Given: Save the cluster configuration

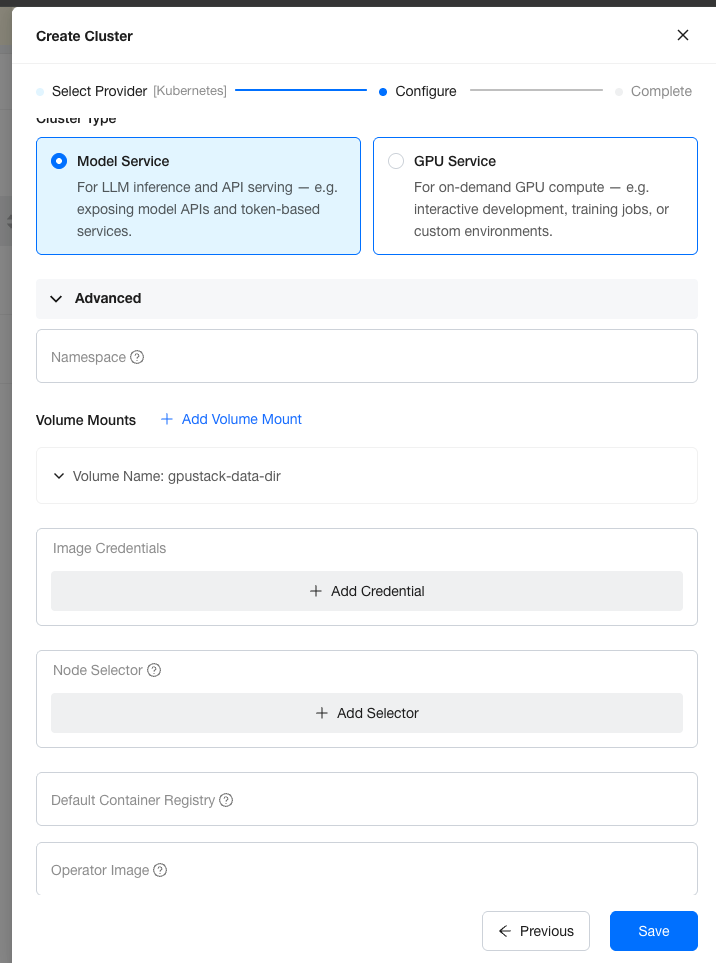Looking at the screenshot, I should (653, 931).
